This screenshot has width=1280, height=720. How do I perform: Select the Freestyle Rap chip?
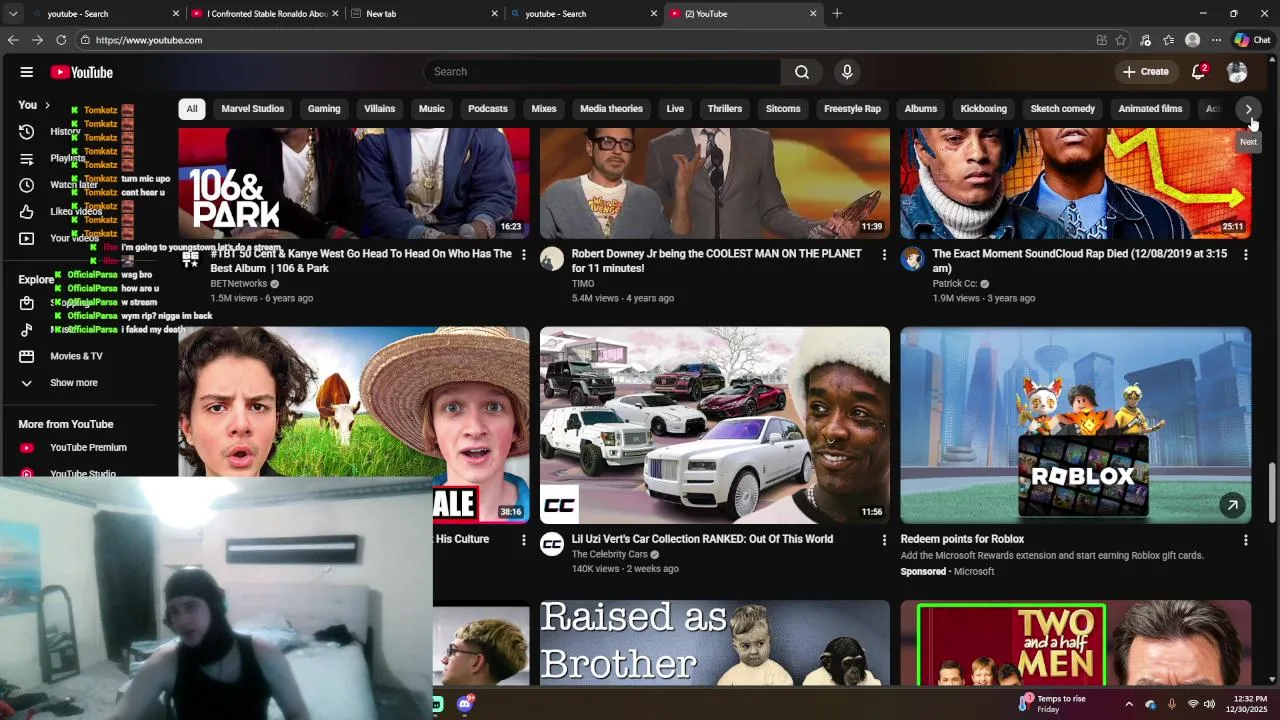(x=853, y=109)
